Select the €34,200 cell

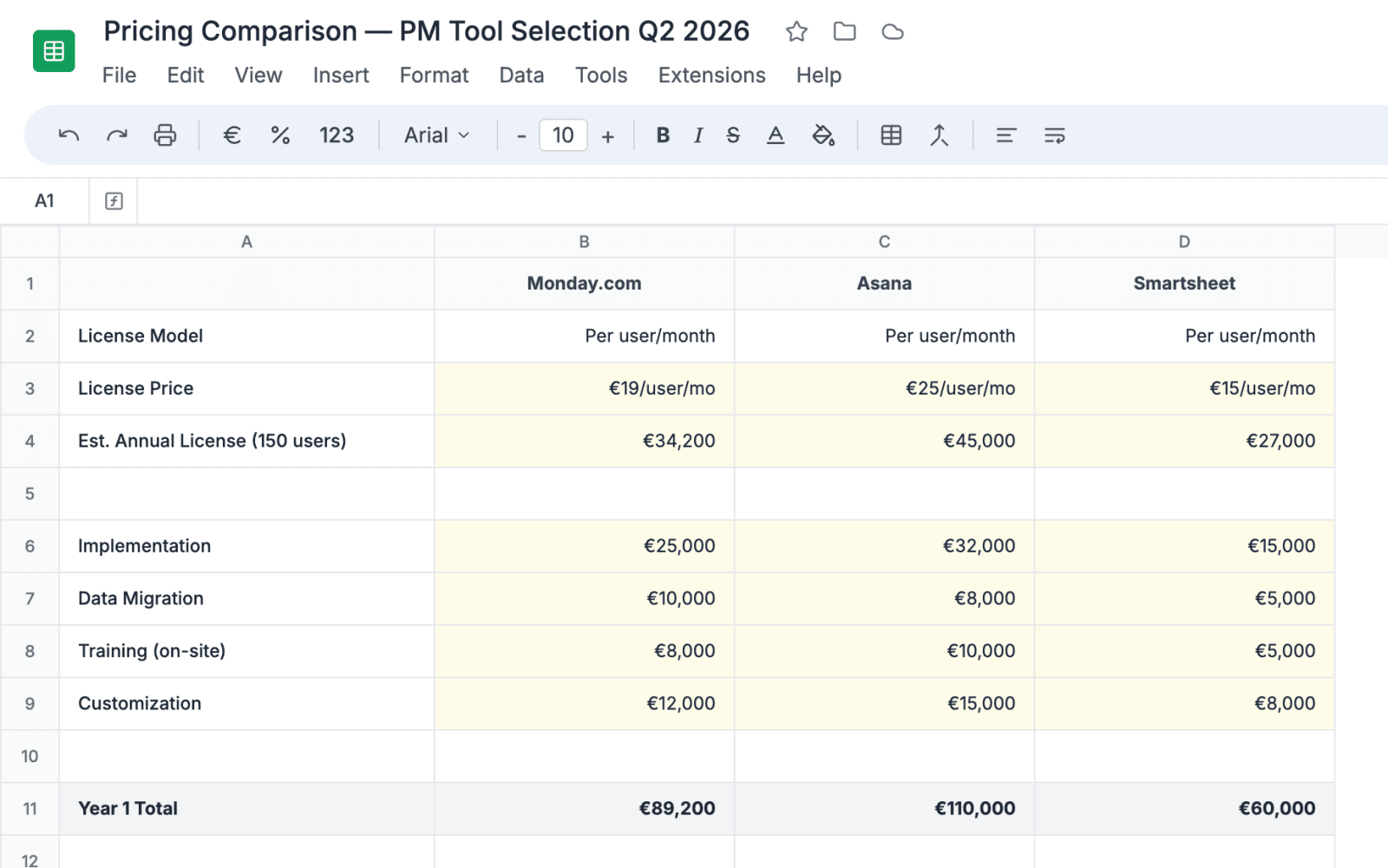(x=584, y=441)
